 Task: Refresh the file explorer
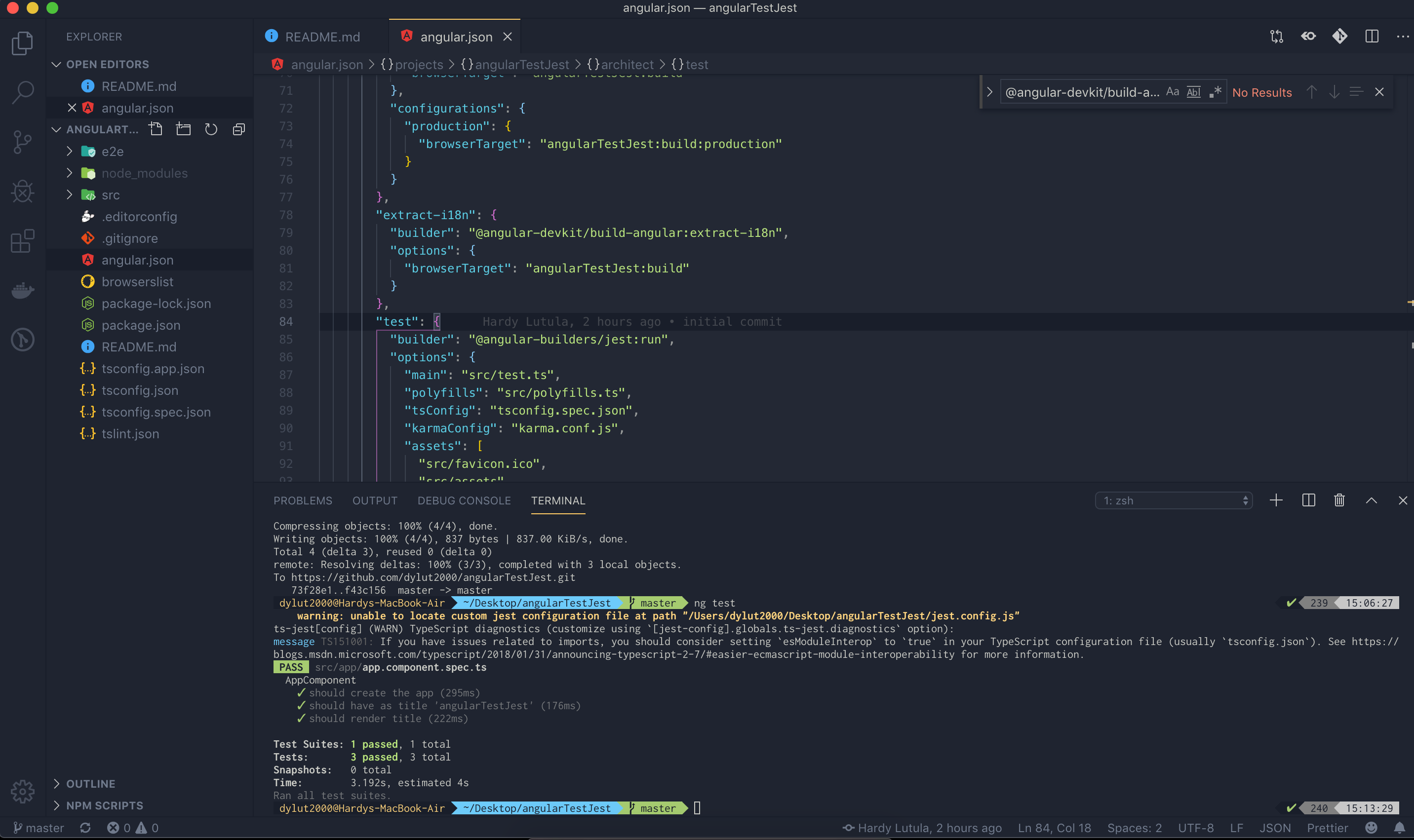[211, 130]
